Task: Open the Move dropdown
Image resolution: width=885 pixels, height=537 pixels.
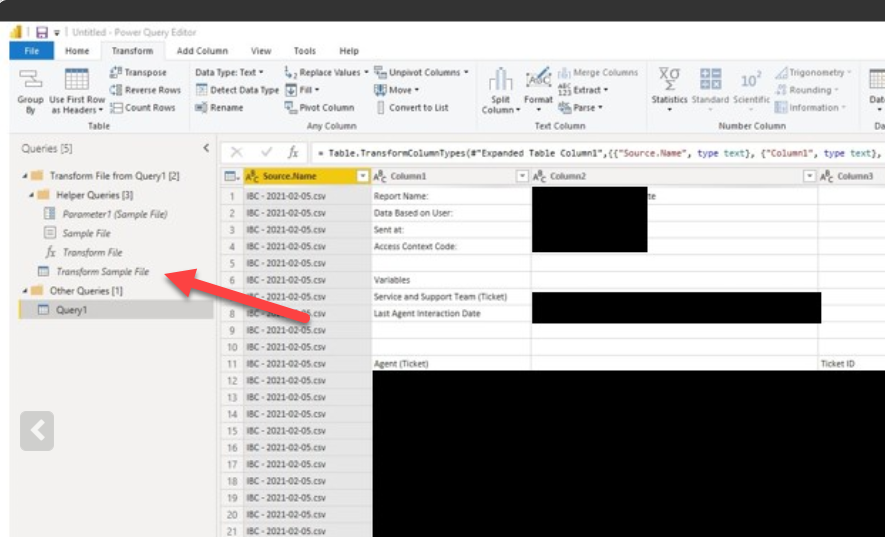Action: [397, 90]
